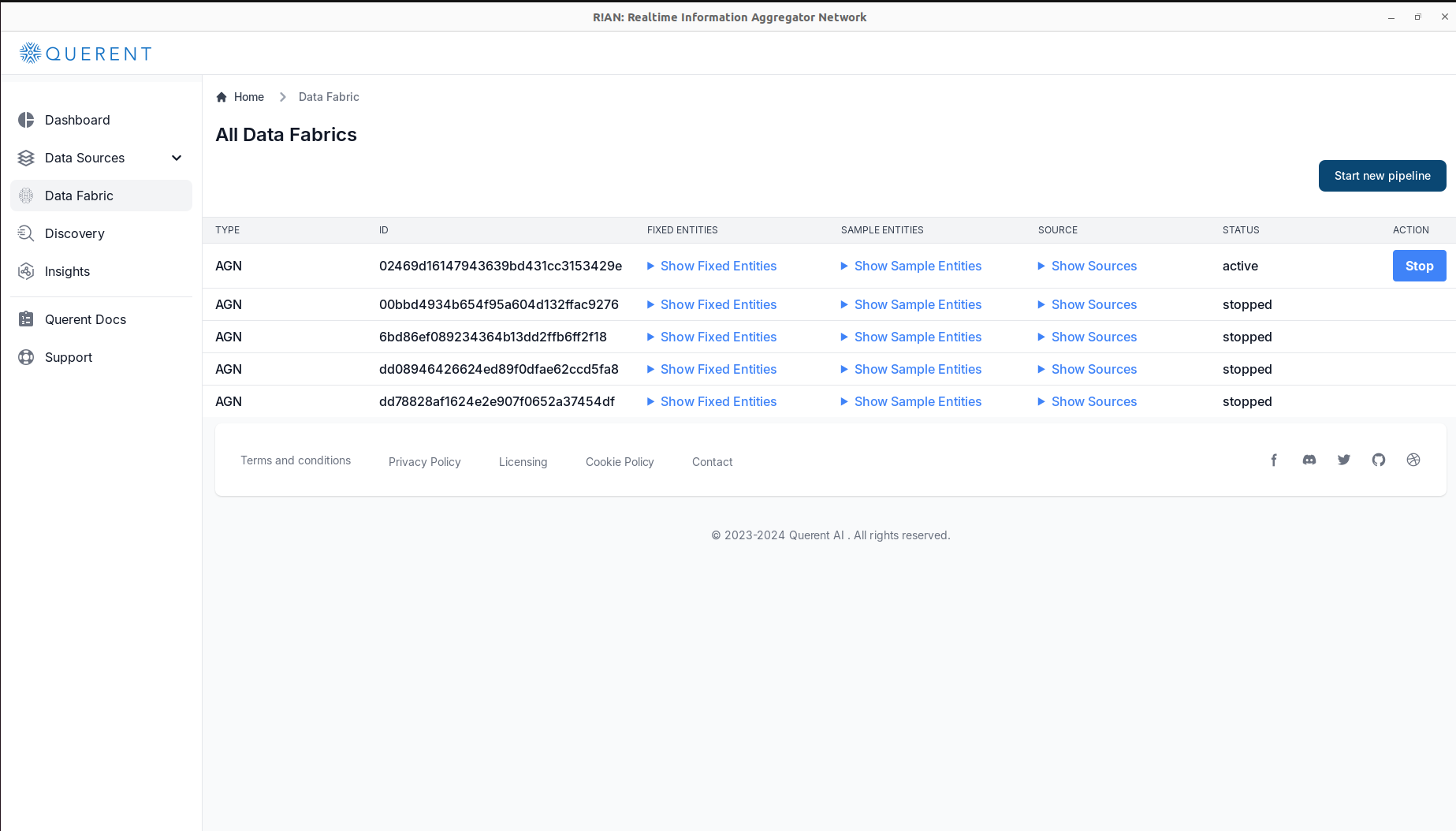The height and width of the screenshot is (831, 1456).
Task: Open the Twitter footer icon
Action: point(1344,460)
